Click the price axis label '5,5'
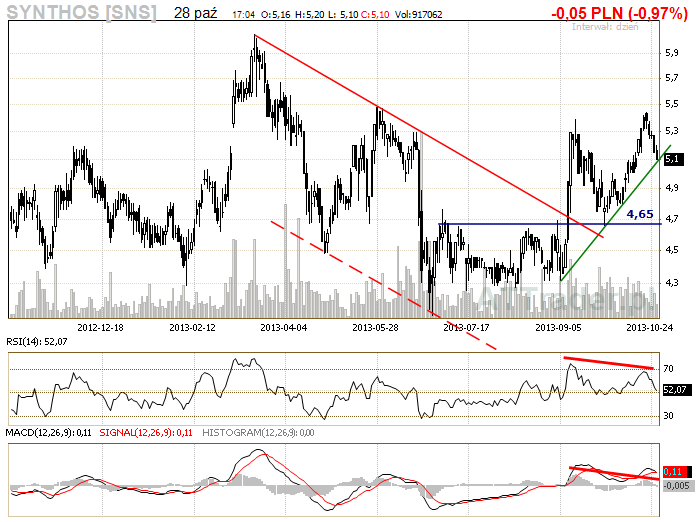700x522 pixels. 671,104
